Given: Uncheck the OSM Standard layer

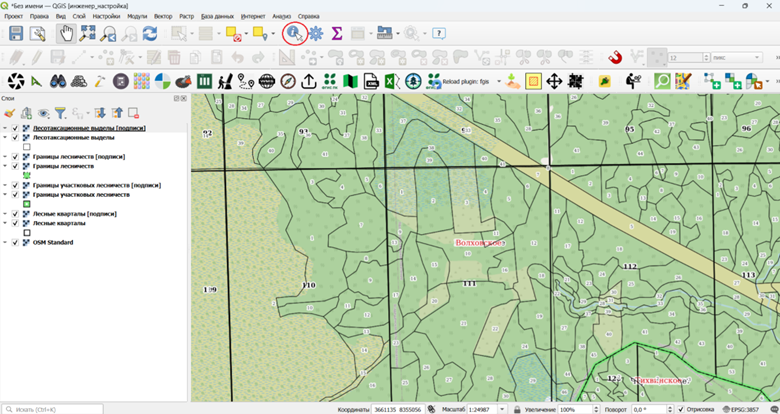Looking at the screenshot, I should click(15, 242).
